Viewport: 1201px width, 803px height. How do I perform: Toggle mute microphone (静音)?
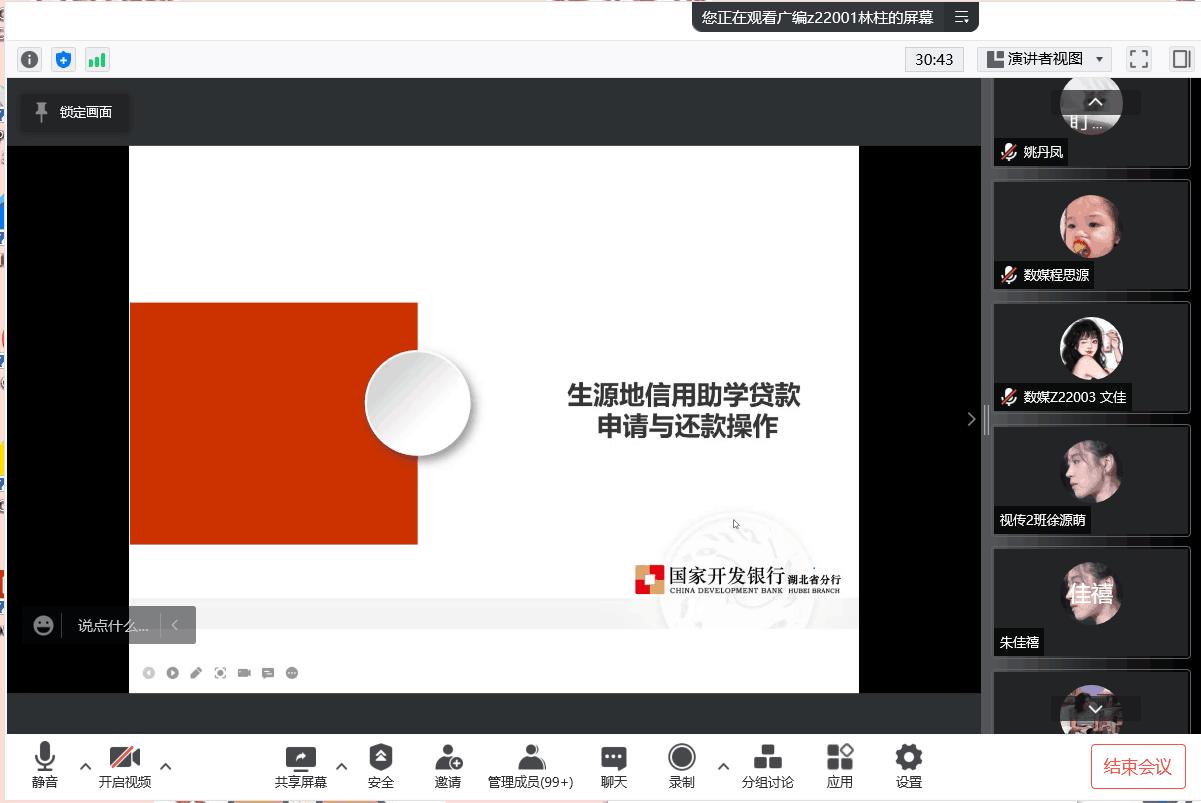45,766
